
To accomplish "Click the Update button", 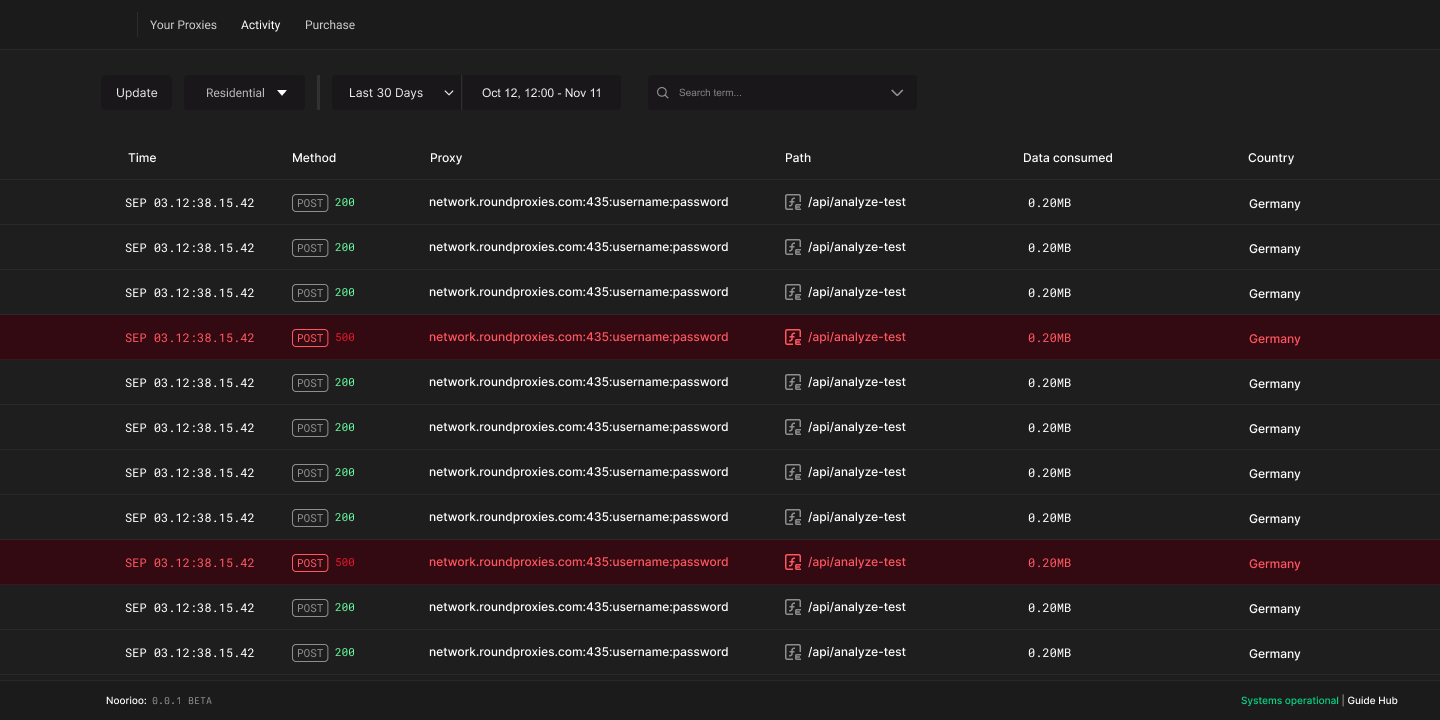I will 136,93.
